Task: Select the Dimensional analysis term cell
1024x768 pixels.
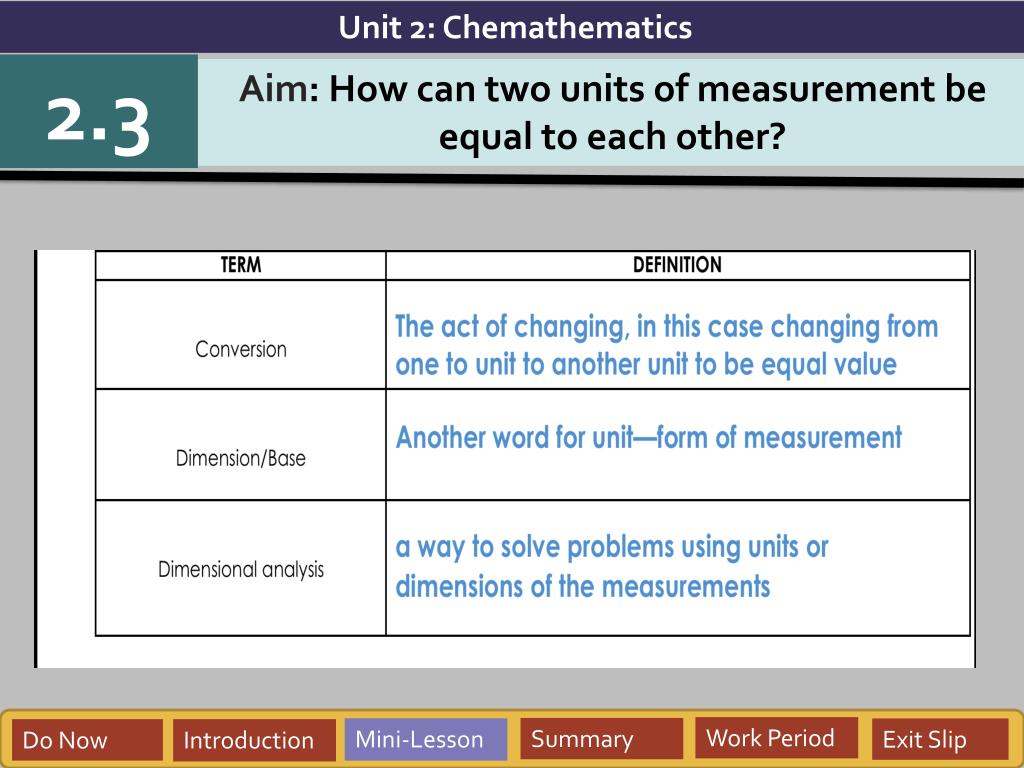Action: click(x=240, y=568)
